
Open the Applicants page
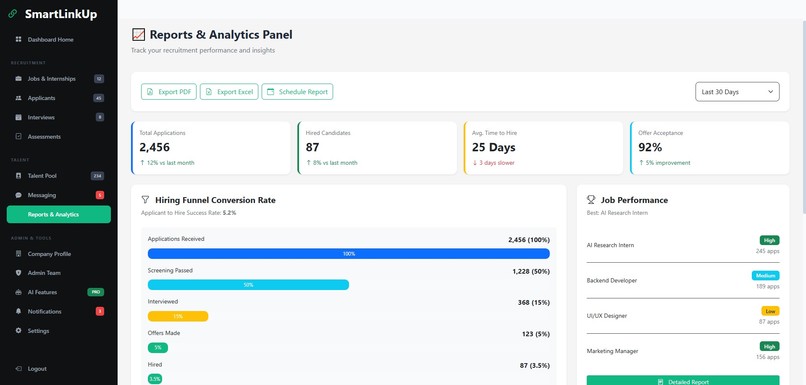[x=59, y=98]
